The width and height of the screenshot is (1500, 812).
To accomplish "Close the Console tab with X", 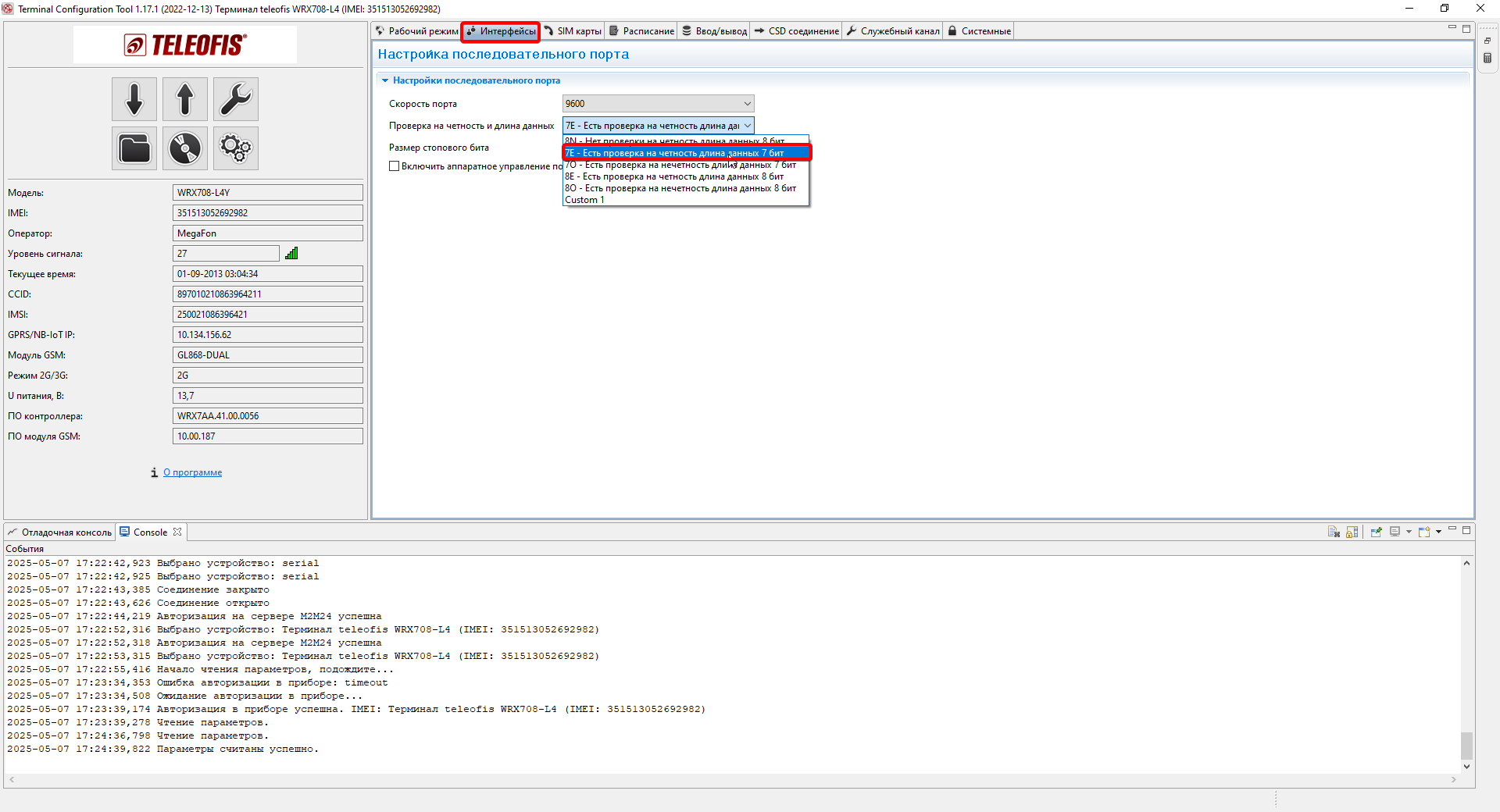I will pos(177,532).
